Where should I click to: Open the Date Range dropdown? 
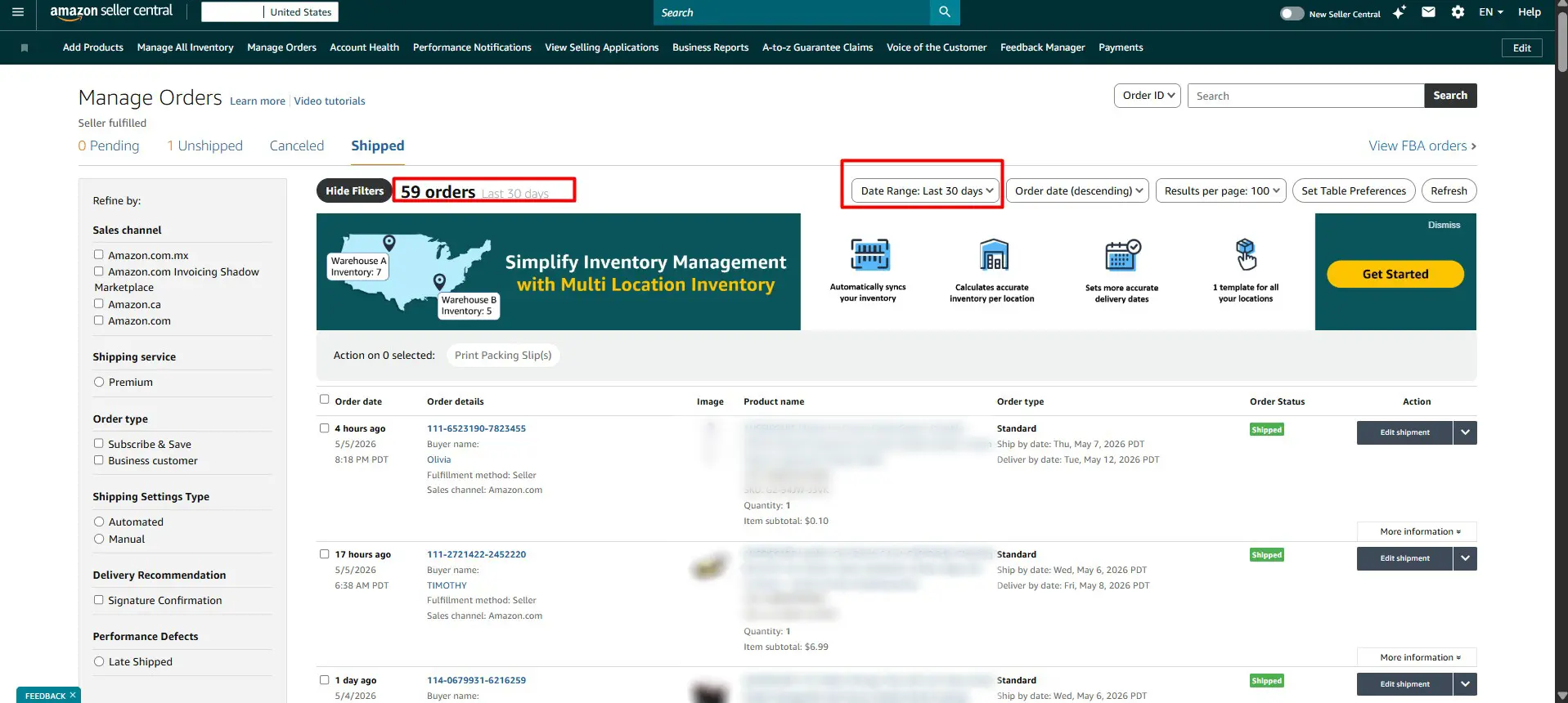point(926,190)
